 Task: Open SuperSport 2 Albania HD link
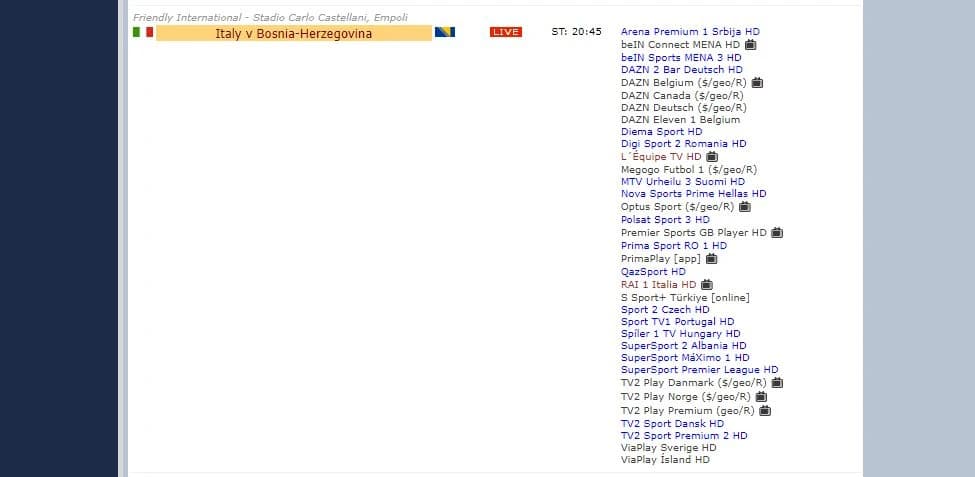pyautogui.click(x=684, y=346)
